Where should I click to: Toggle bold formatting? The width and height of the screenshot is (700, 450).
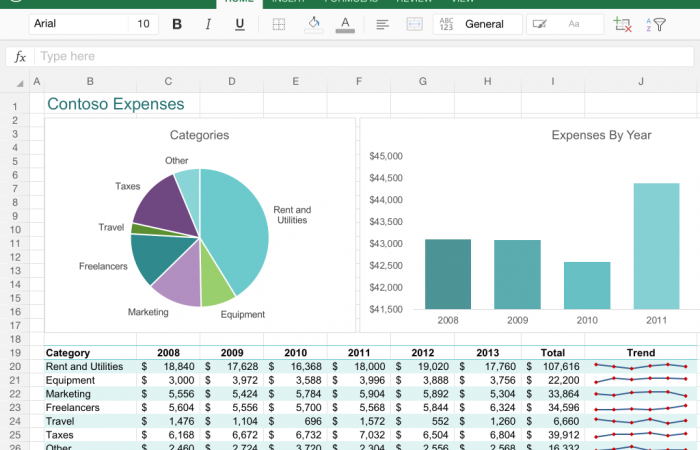pyautogui.click(x=177, y=24)
